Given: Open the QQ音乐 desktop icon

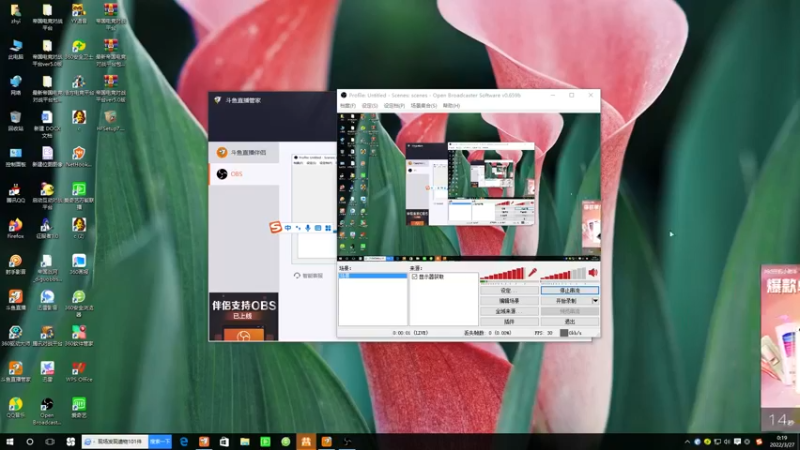Looking at the screenshot, I should point(15,408).
